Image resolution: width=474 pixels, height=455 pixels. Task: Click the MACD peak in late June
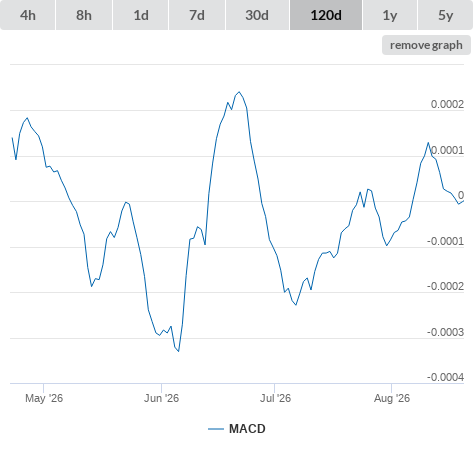(239, 92)
